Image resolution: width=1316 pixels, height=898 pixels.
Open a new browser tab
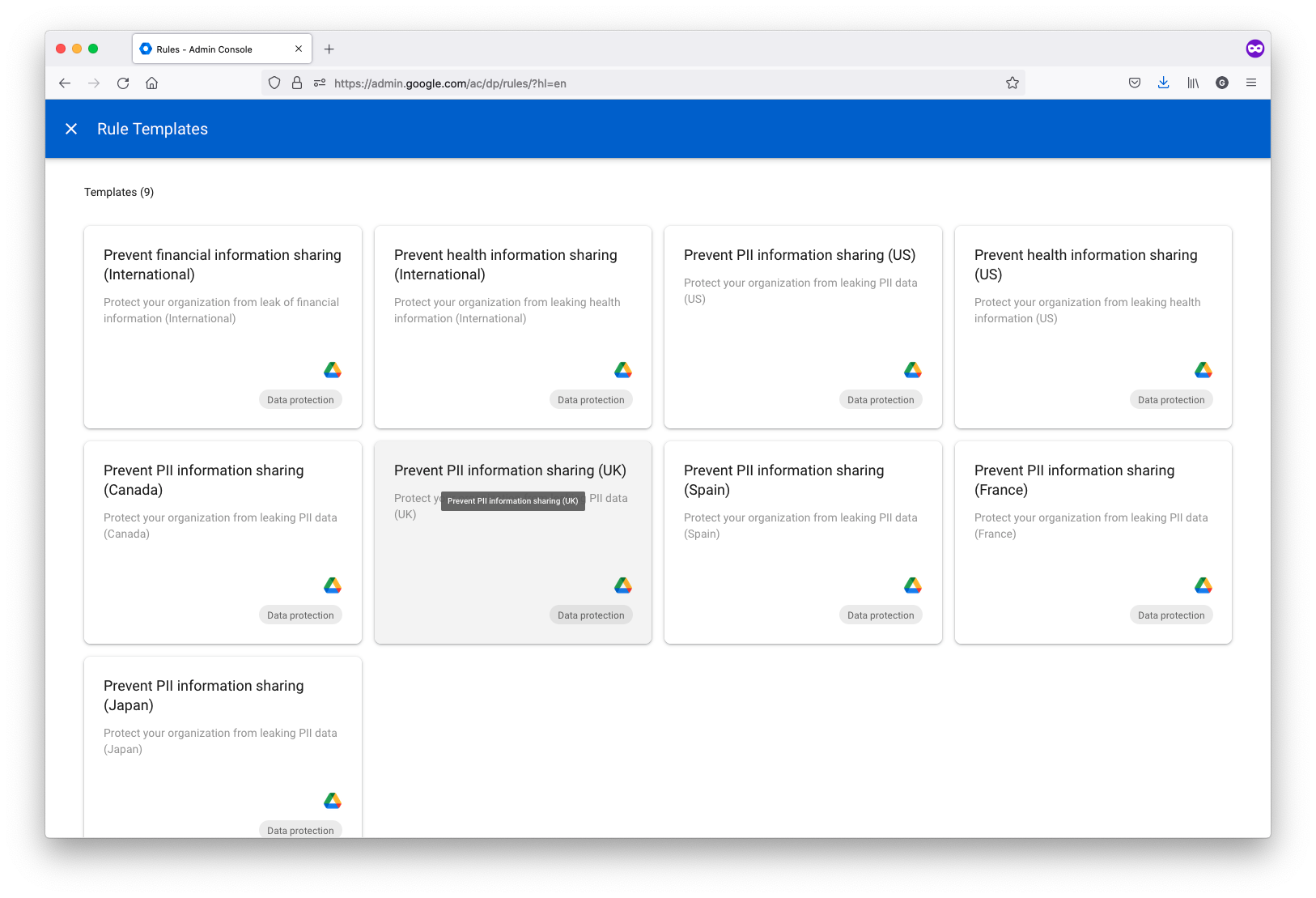[x=329, y=49]
